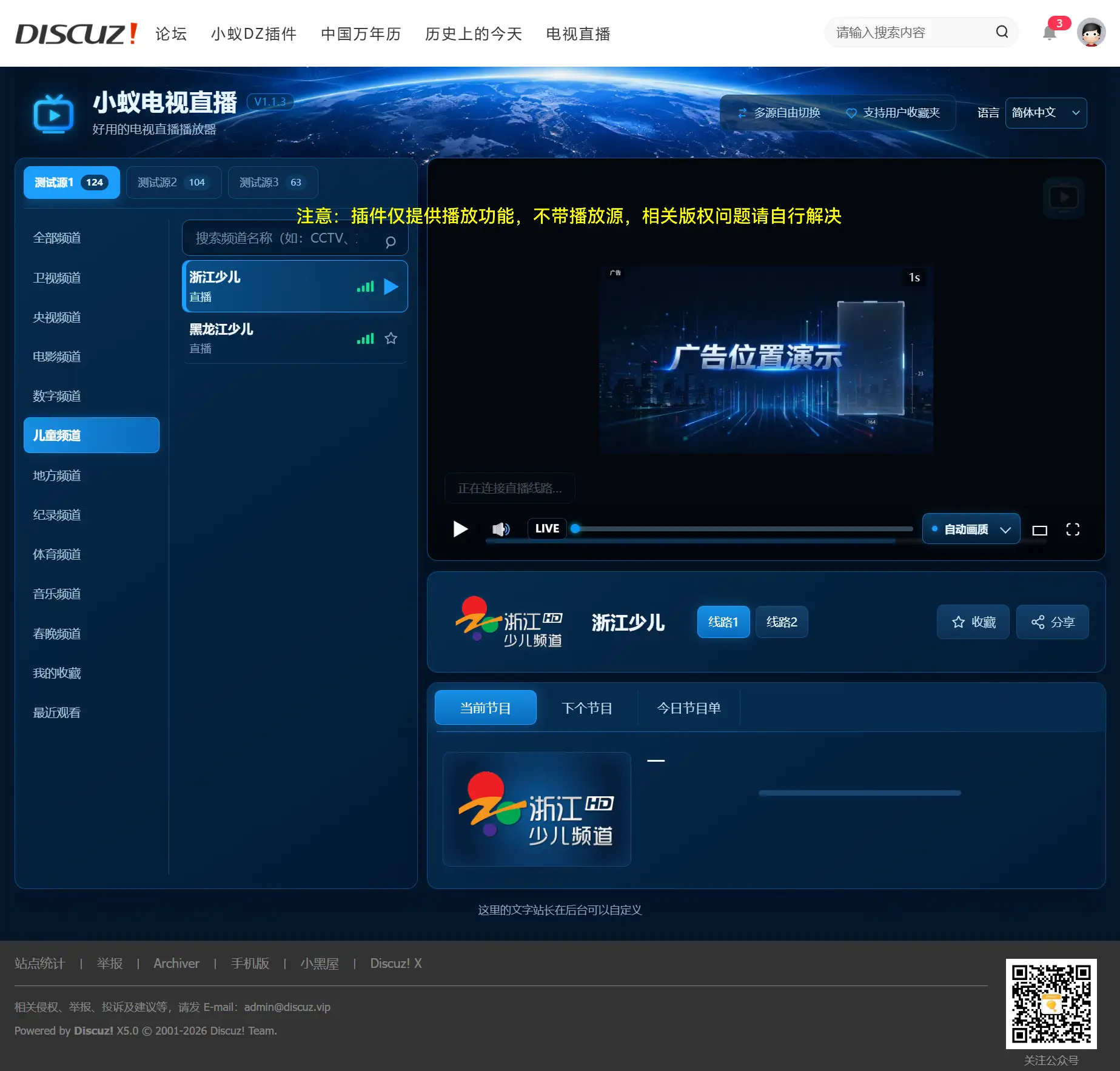Open the notifications bell
This screenshot has height=1071, width=1120.
point(1050,33)
